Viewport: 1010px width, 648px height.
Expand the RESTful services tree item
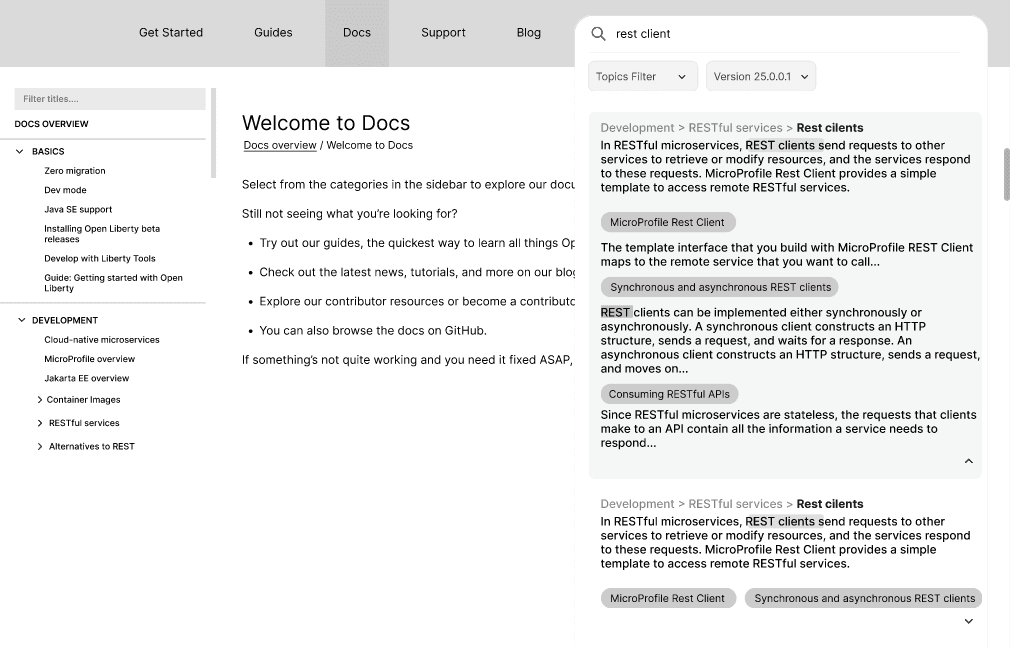(40, 423)
